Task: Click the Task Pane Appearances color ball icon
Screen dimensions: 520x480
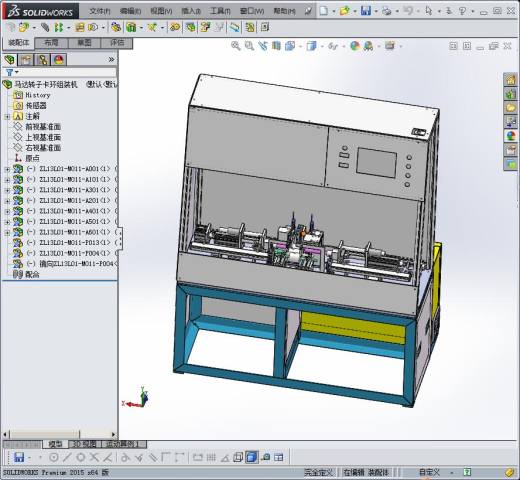Action: (510, 136)
